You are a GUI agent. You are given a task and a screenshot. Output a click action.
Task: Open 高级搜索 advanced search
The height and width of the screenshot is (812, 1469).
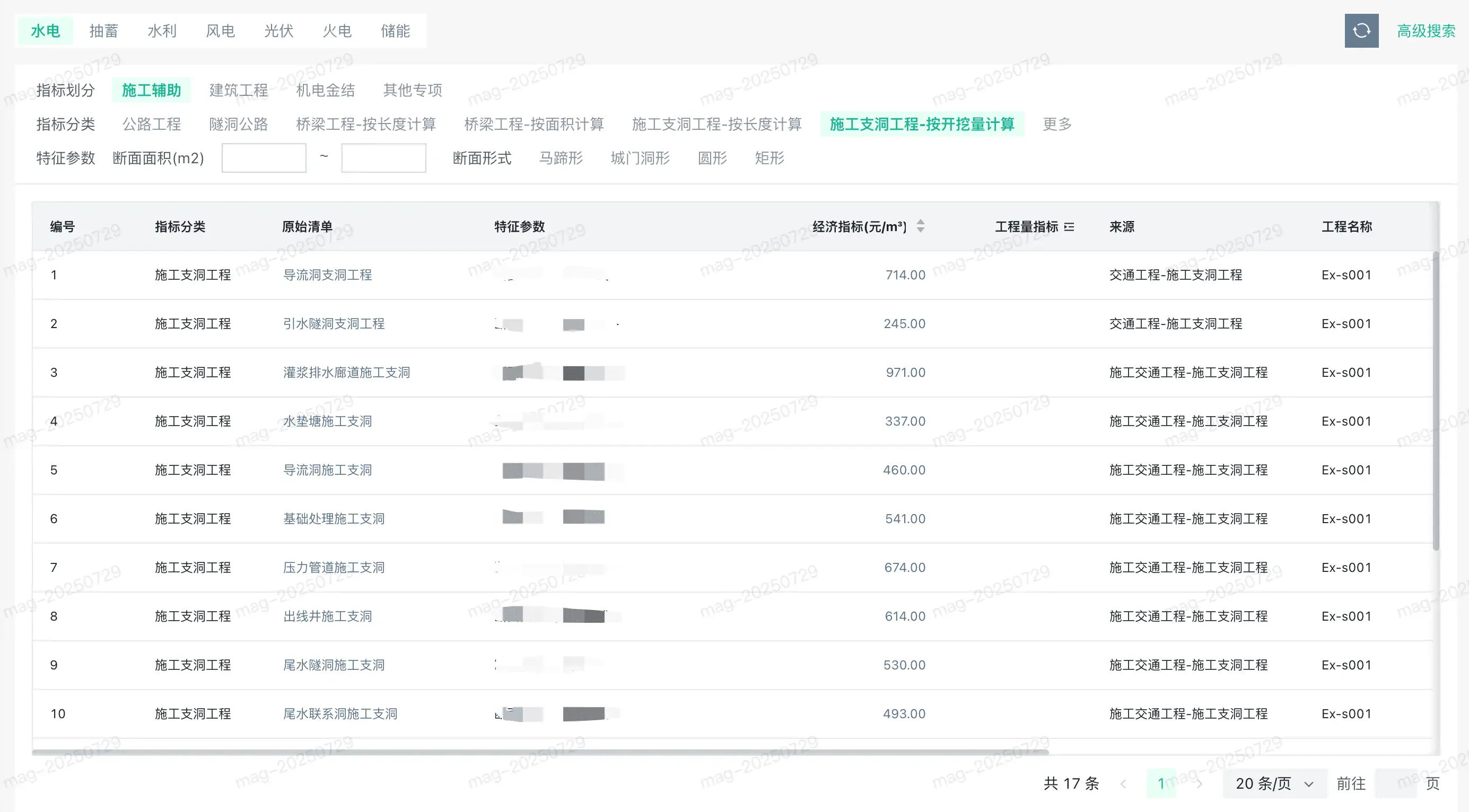[x=1426, y=31]
